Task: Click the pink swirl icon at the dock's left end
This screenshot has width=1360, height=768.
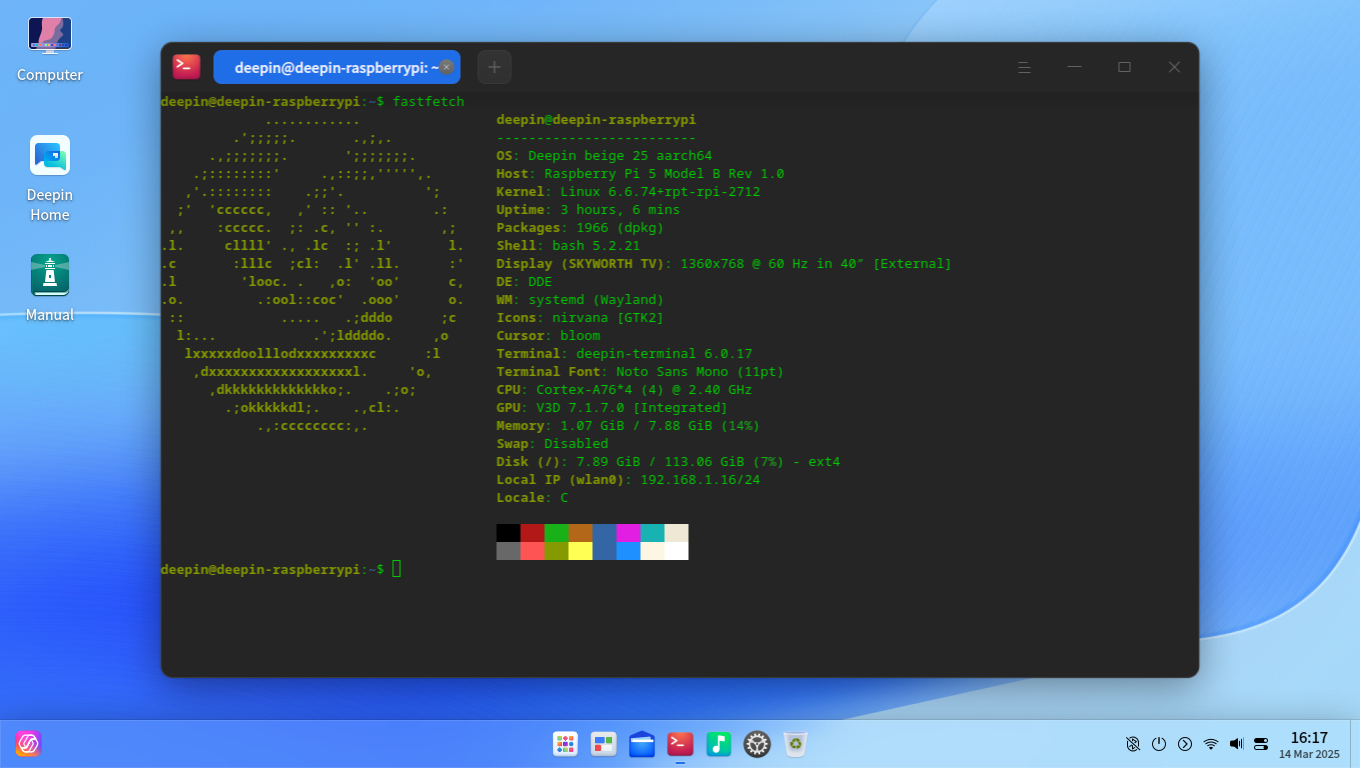Action: (x=28, y=743)
